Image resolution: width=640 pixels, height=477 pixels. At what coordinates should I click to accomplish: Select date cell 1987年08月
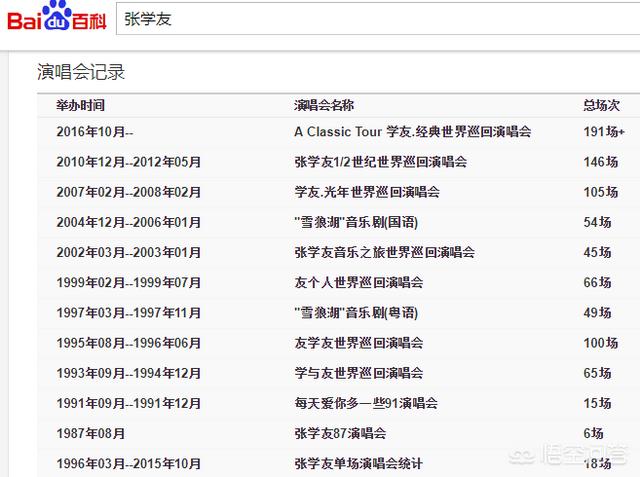coord(91,434)
